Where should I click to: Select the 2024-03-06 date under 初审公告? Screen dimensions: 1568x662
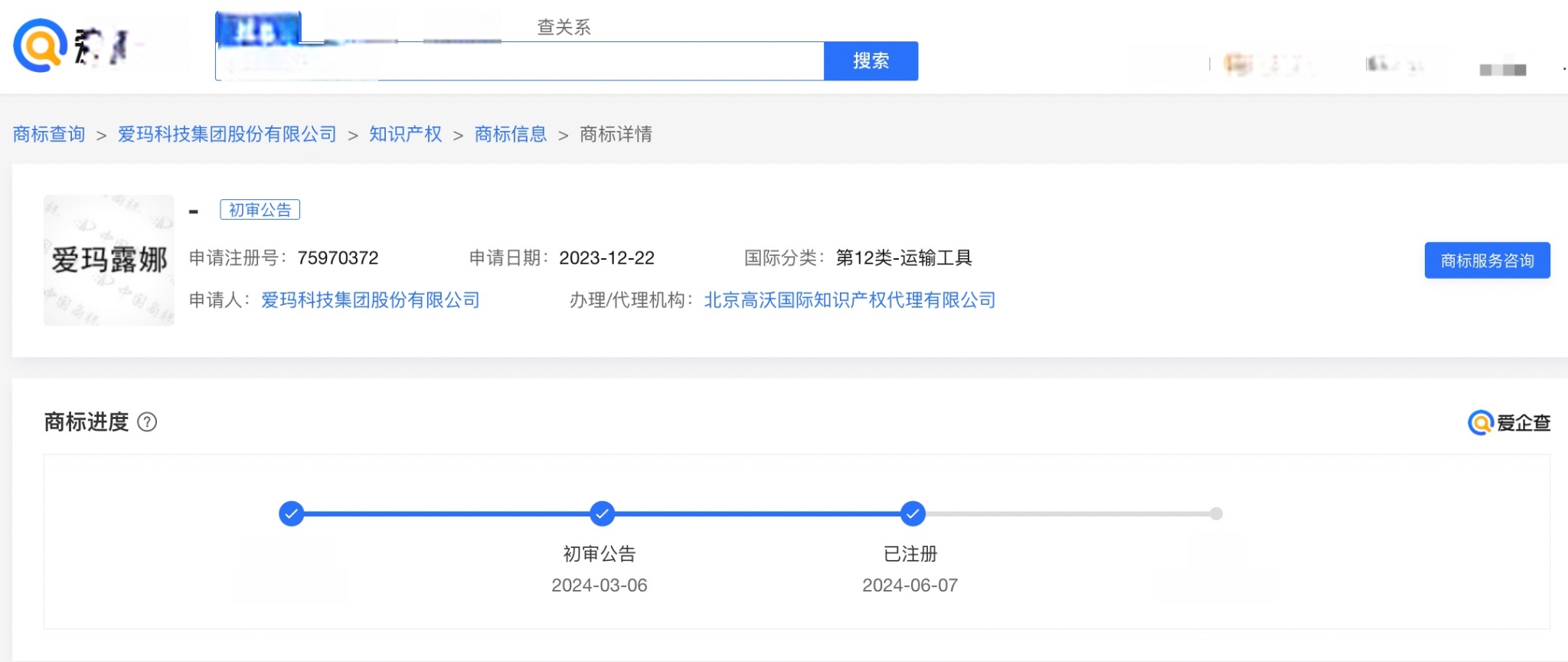click(599, 585)
